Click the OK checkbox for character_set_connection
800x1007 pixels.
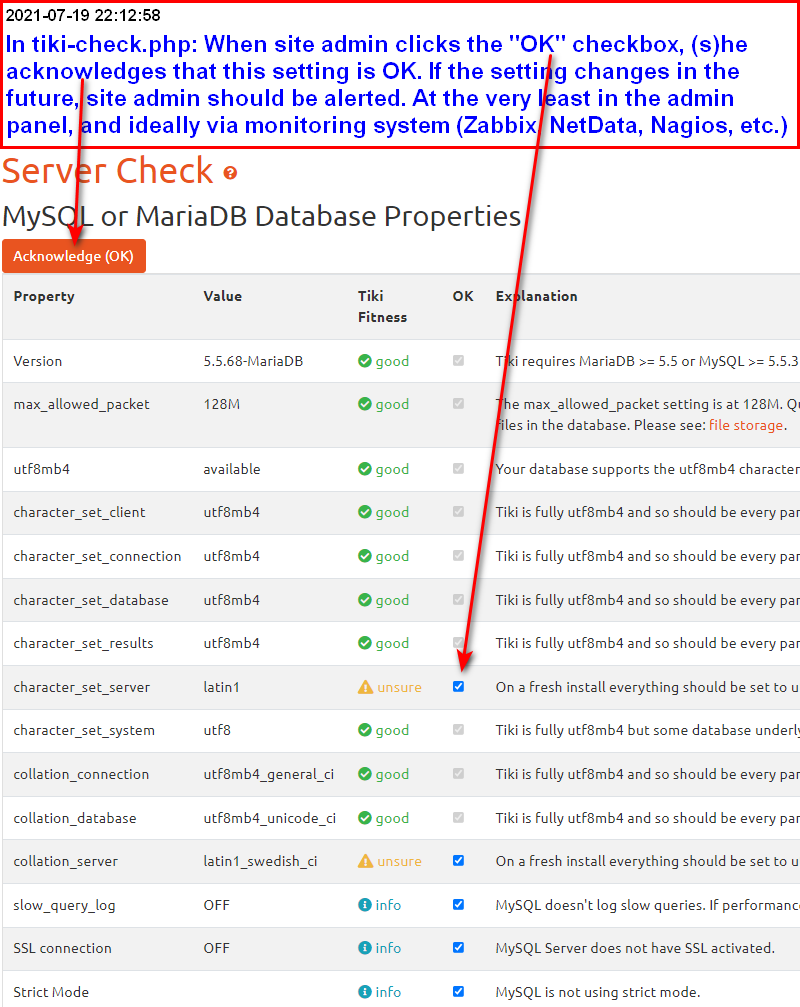[458, 556]
